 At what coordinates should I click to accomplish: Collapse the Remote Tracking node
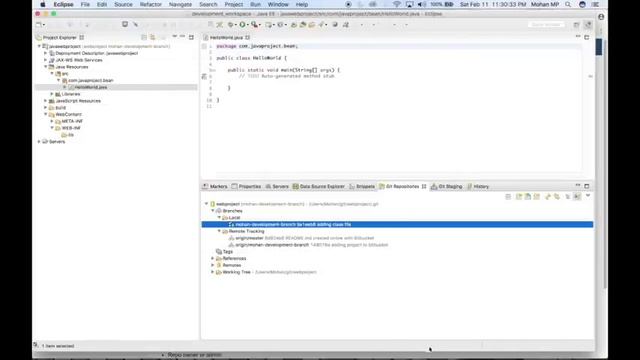coord(219,231)
